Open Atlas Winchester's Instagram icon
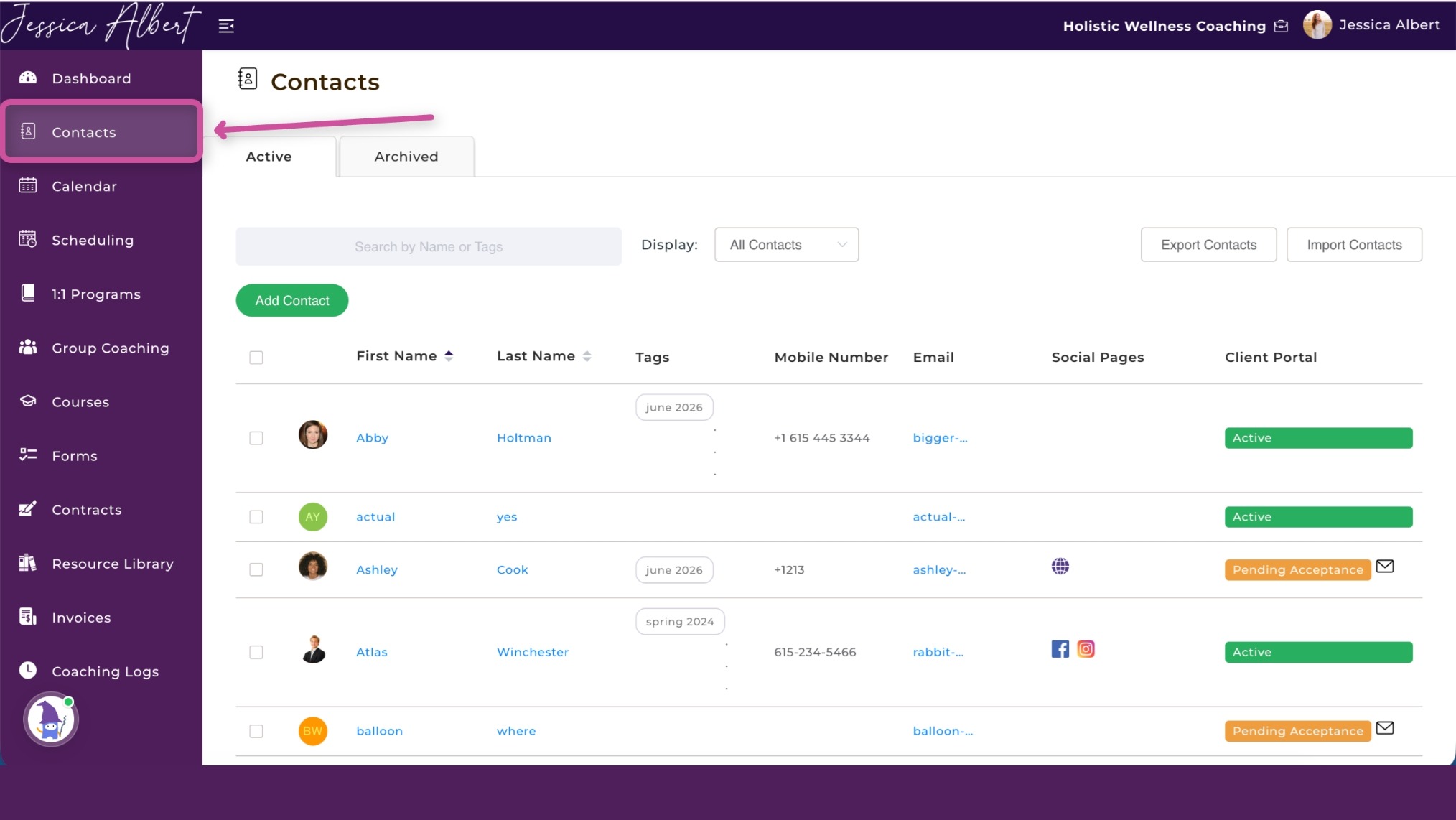1456x820 pixels. pyautogui.click(x=1086, y=649)
